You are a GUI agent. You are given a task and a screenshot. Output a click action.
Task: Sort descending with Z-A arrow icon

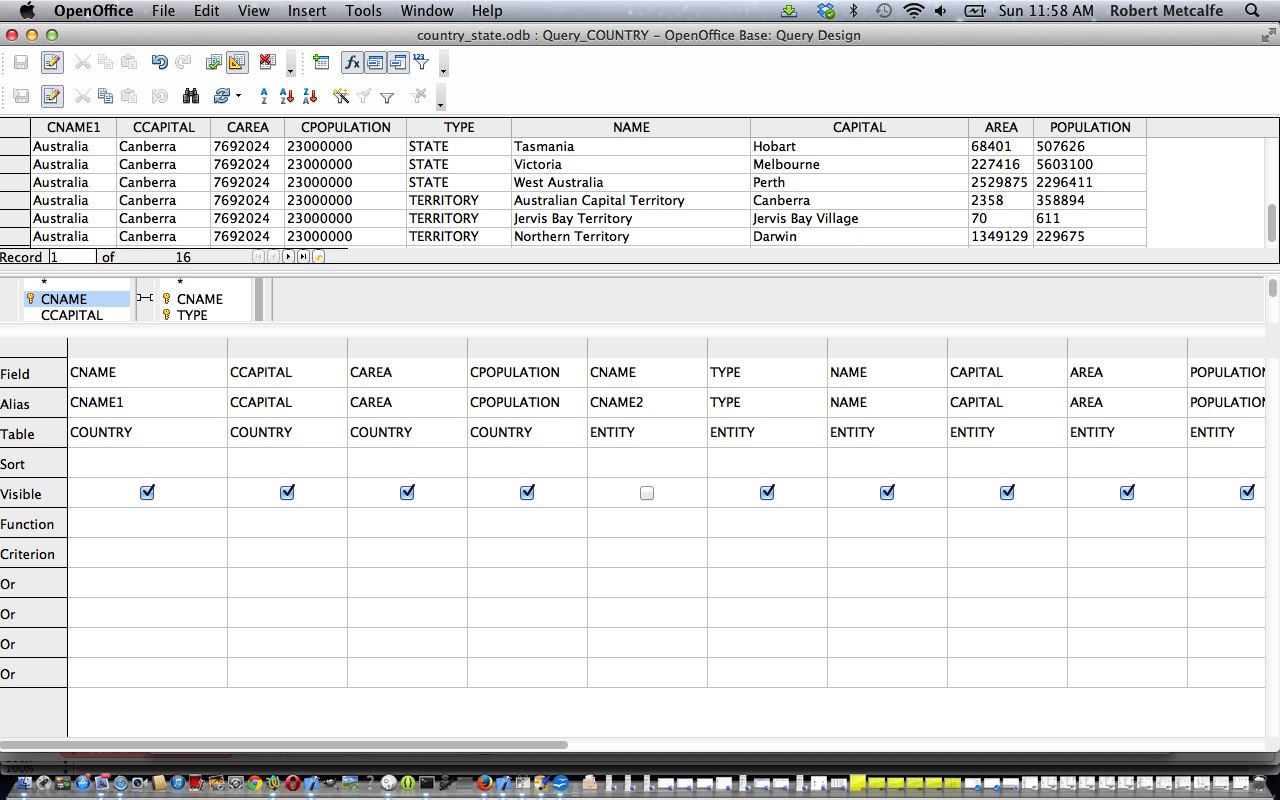[x=310, y=96]
